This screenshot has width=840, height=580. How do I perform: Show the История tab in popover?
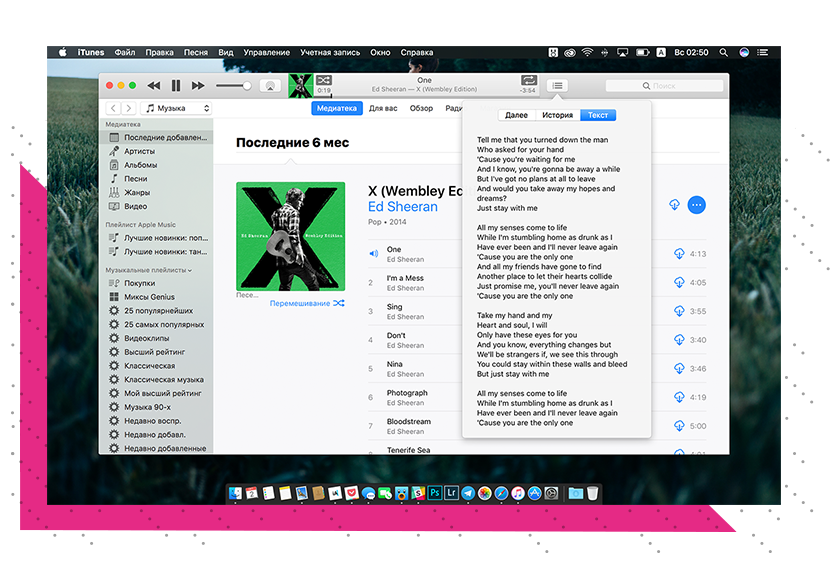click(x=557, y=115)
